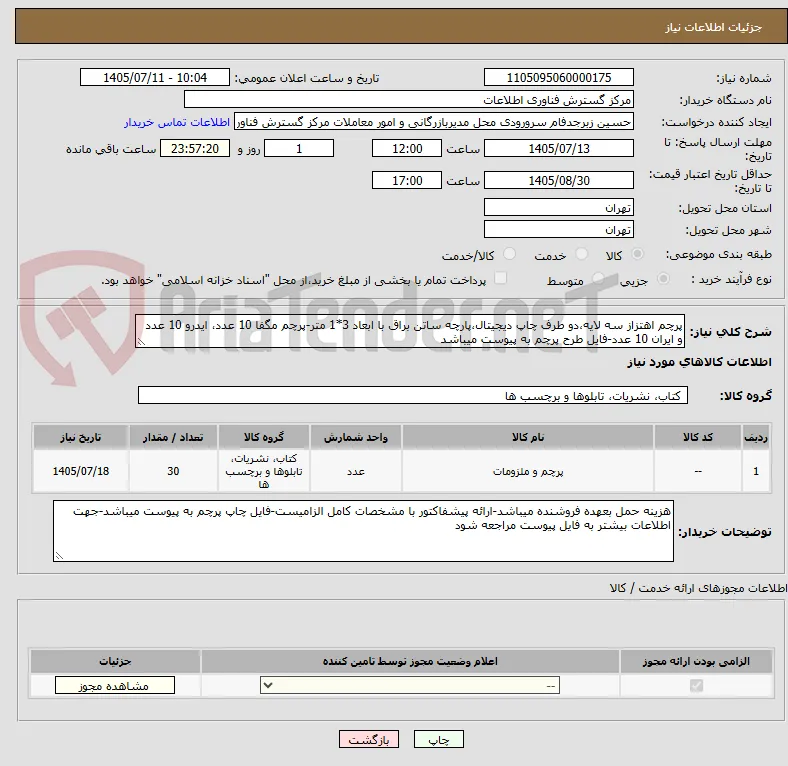Click the تعداد / مقدار column header
This screenshot has height=766, width=788.
click(173, 437)
